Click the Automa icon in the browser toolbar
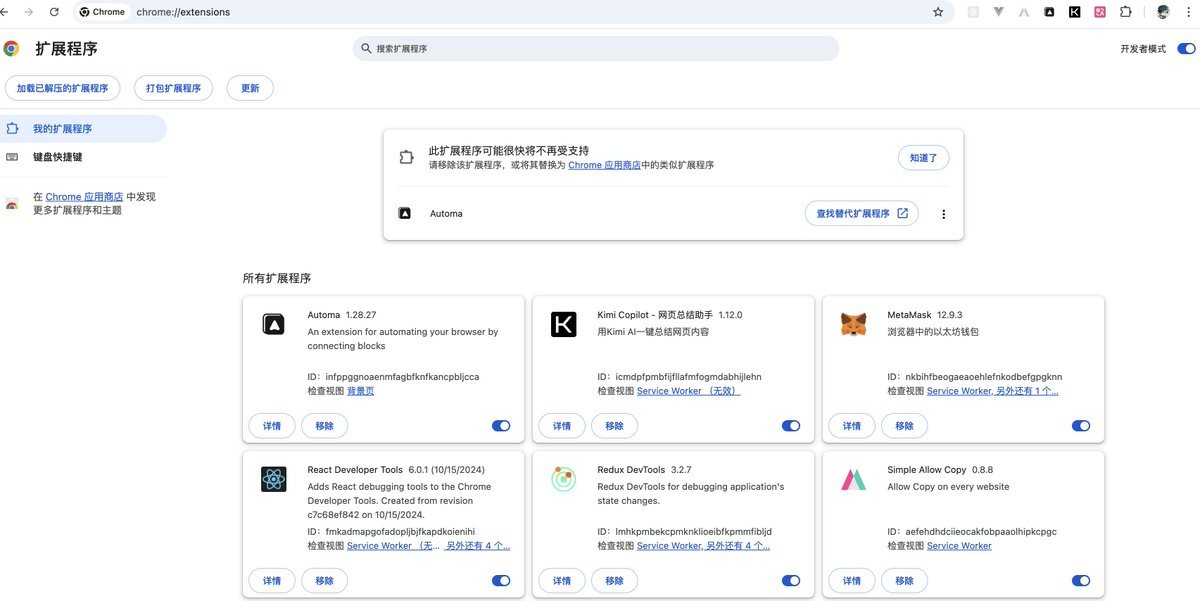Viewport: 1200px width, 601px height. [1049, 12]
